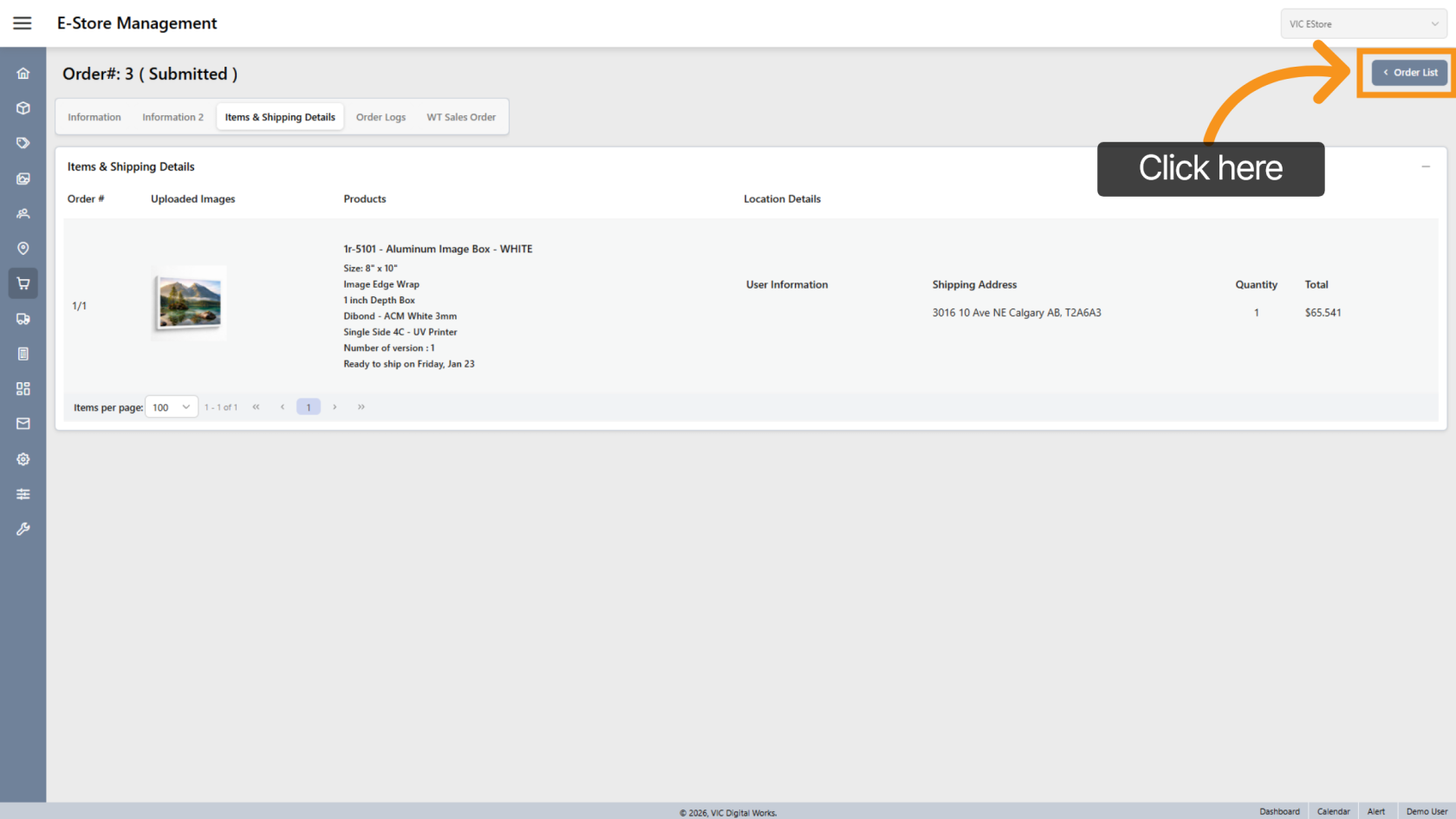This screenshot has height=819, width=1456.
Task: Open the WT Sales Order tab
Action: pos(461,117)
